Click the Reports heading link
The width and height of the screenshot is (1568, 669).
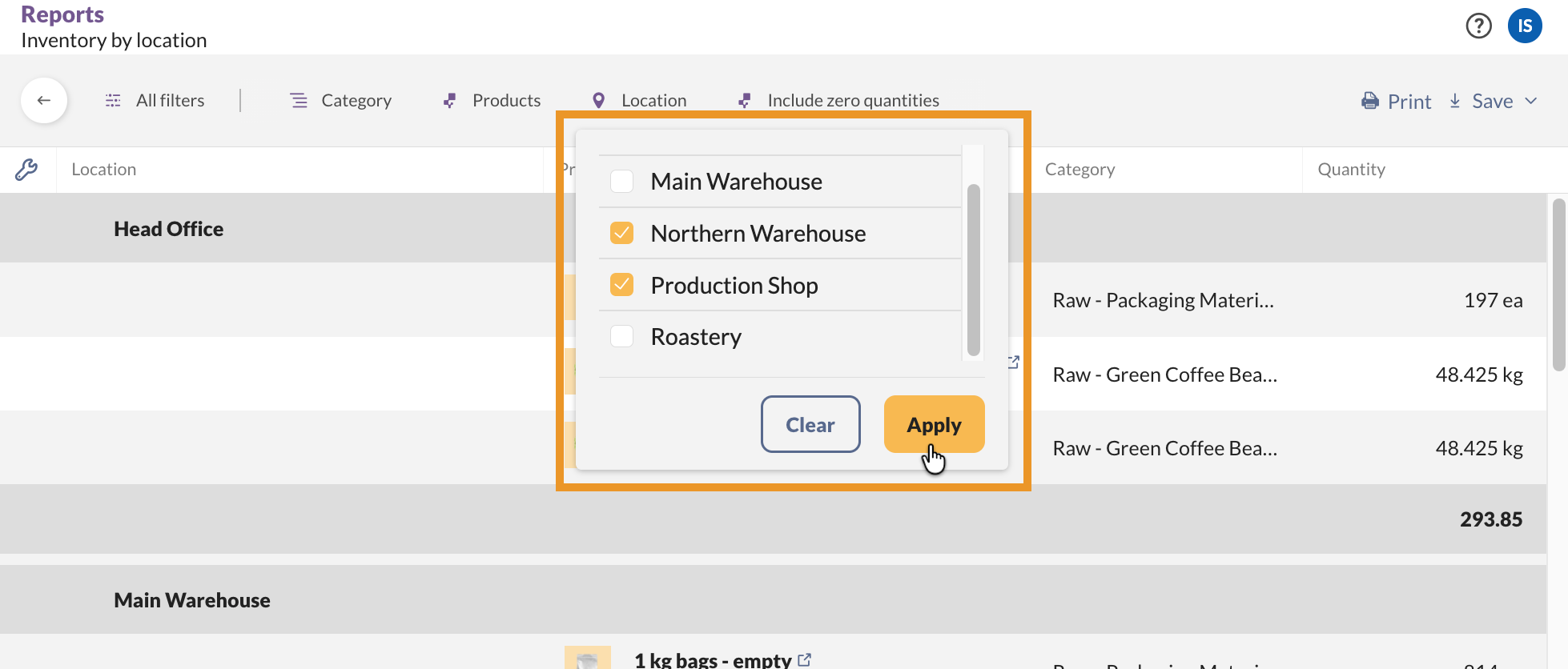coord(62,14)
